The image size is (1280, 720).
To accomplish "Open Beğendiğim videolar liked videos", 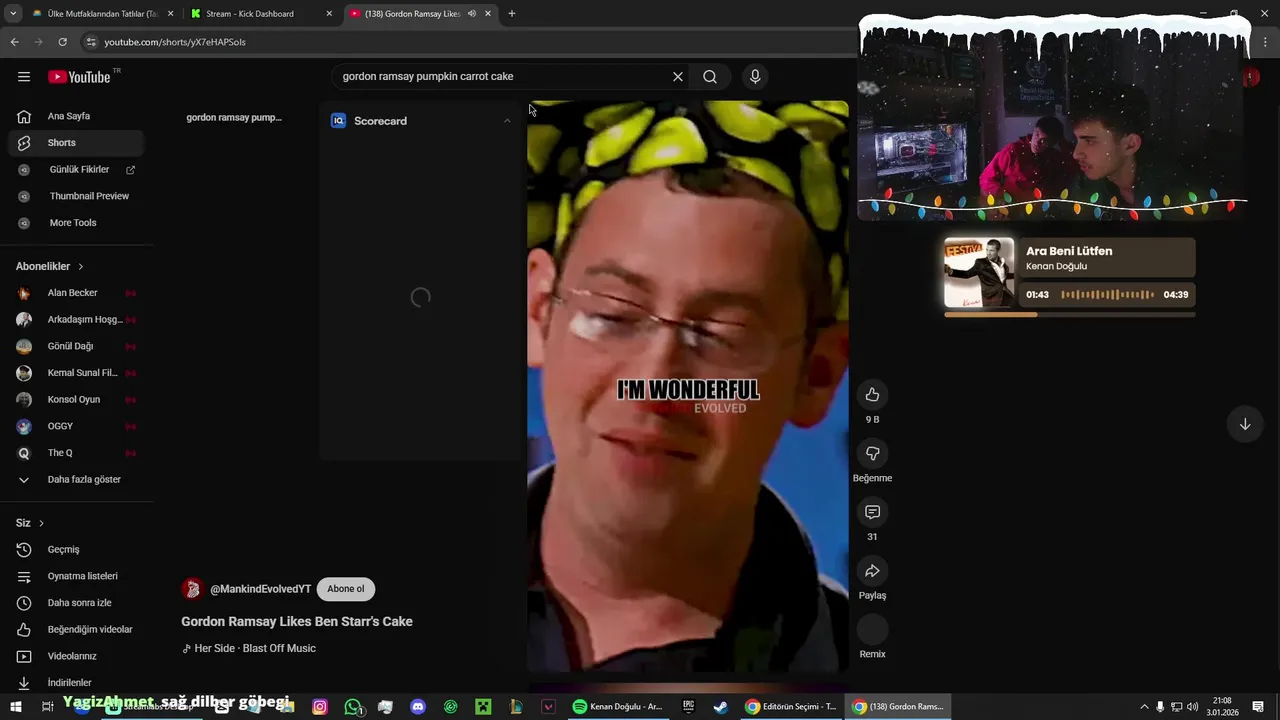I will click(x=76, y=629).
